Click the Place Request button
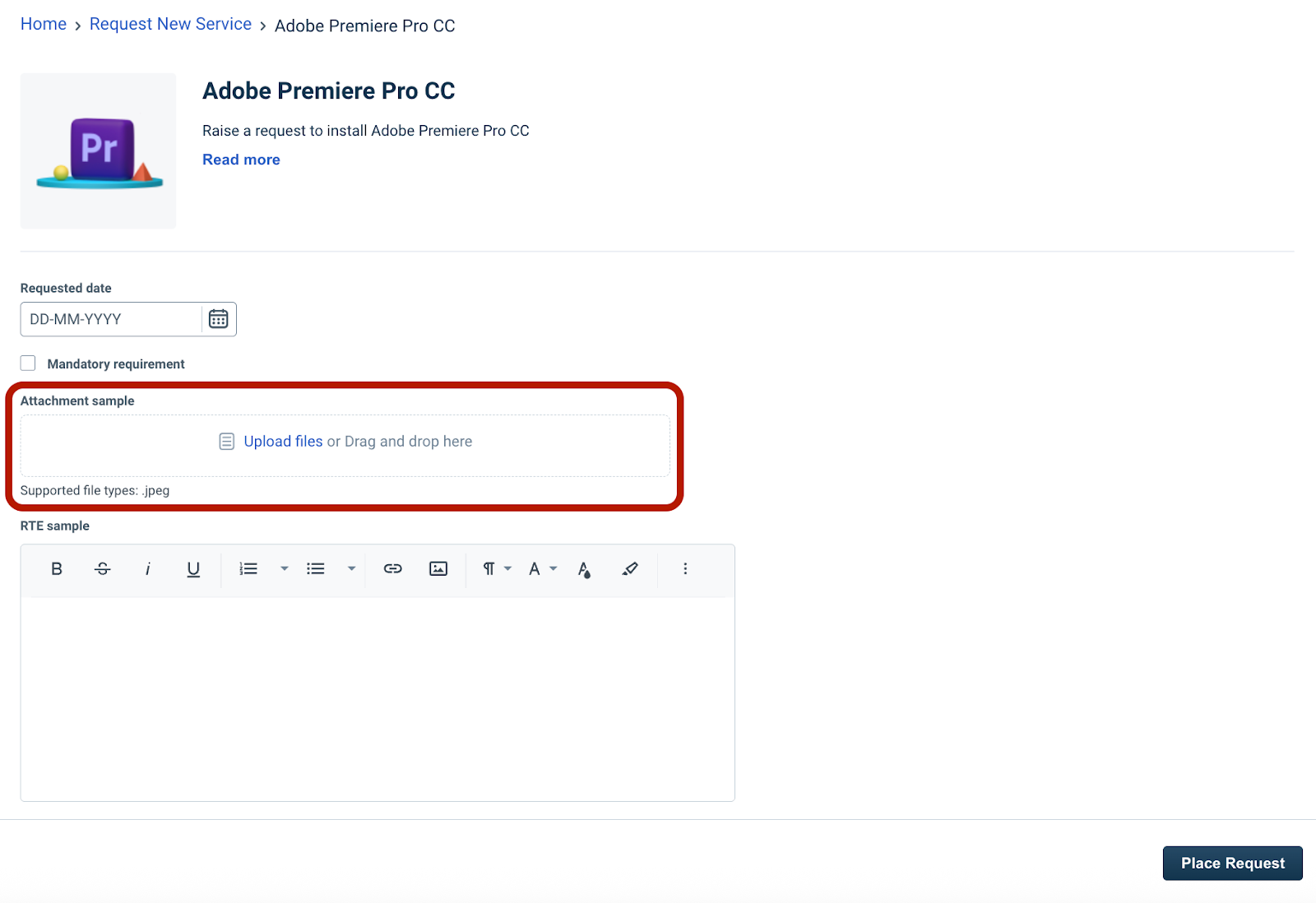 [x=1232, y=863]
